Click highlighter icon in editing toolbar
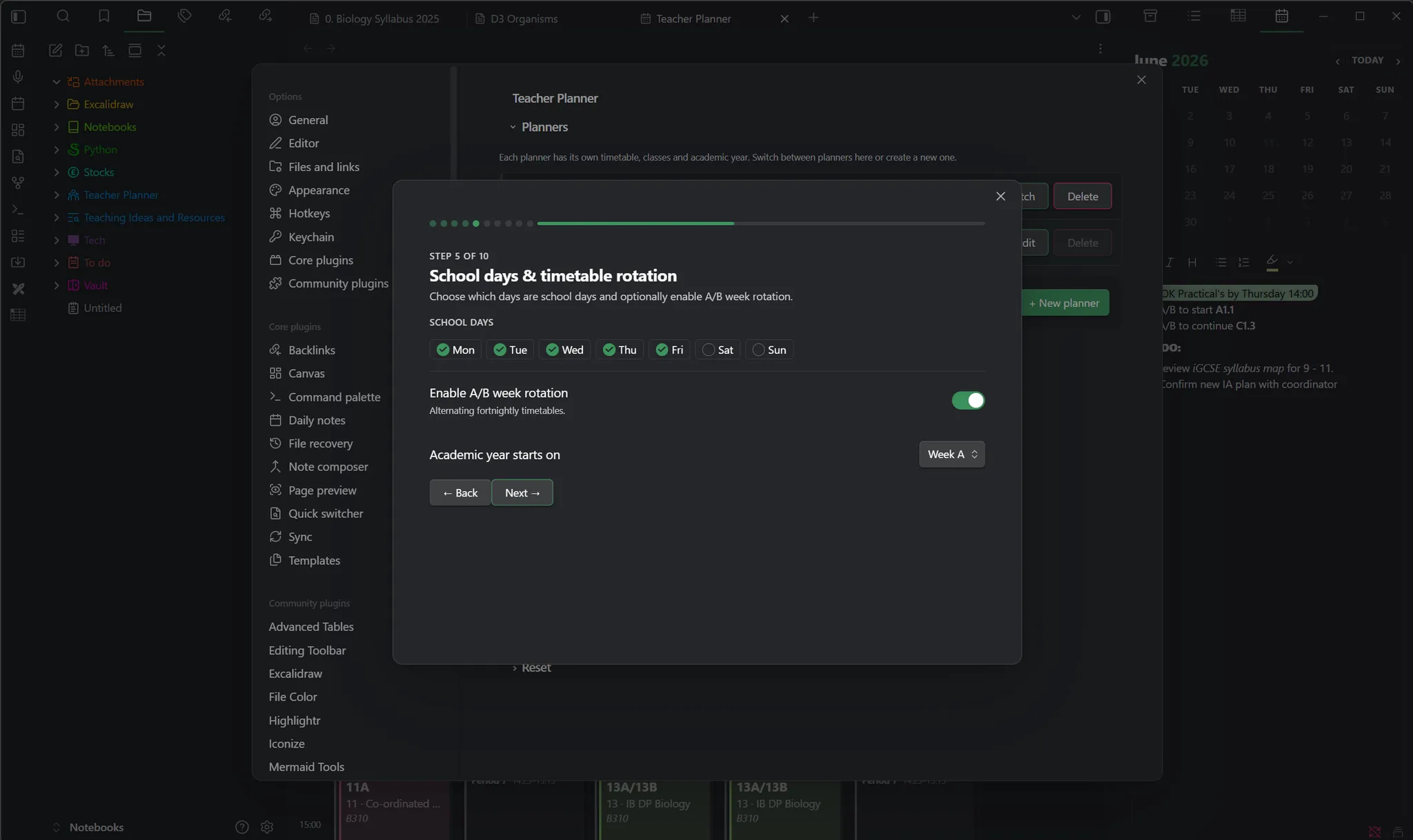The width and height of the screenshot is (1413, 840). coord(1272,261)
